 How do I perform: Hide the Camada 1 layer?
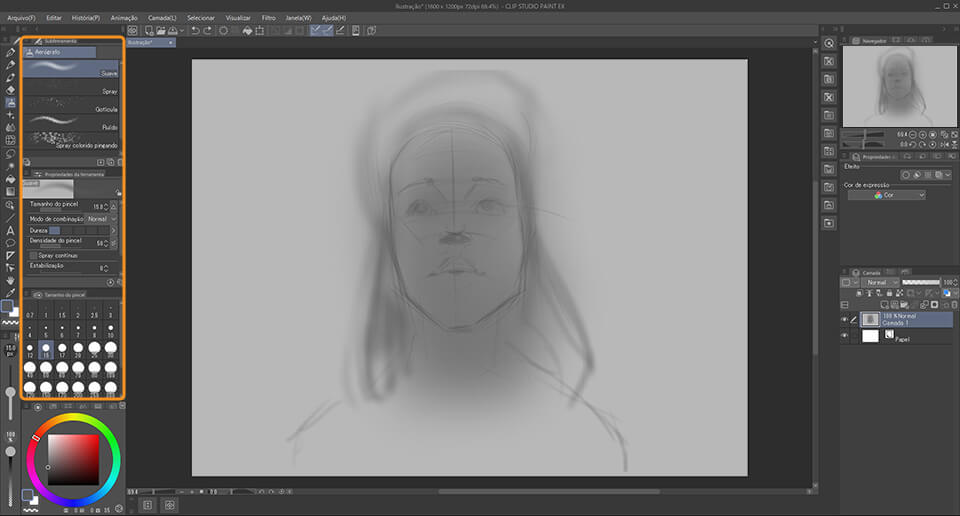(844, 319)
